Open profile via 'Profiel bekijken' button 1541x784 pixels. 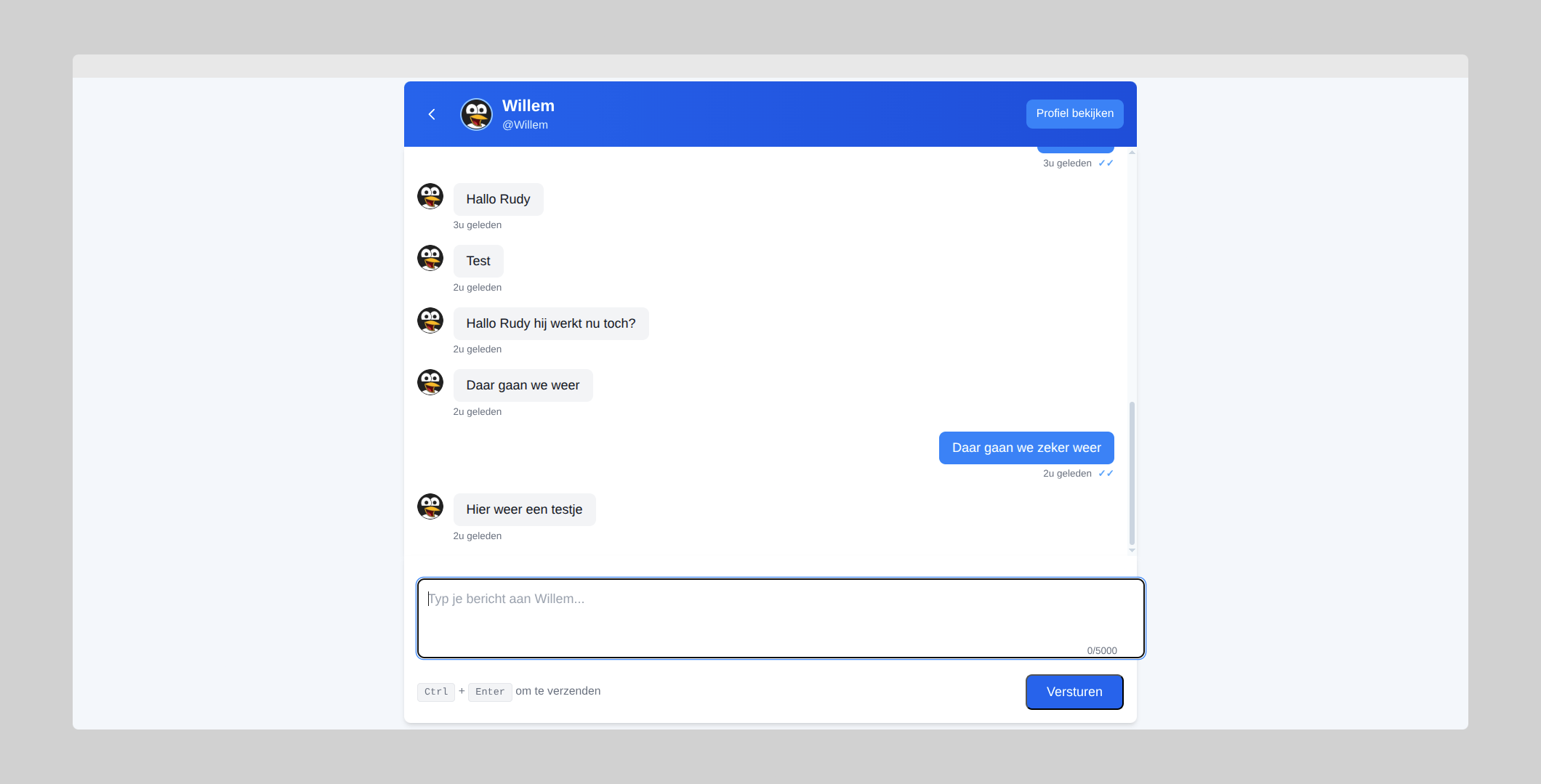(x=1074, y=113)
